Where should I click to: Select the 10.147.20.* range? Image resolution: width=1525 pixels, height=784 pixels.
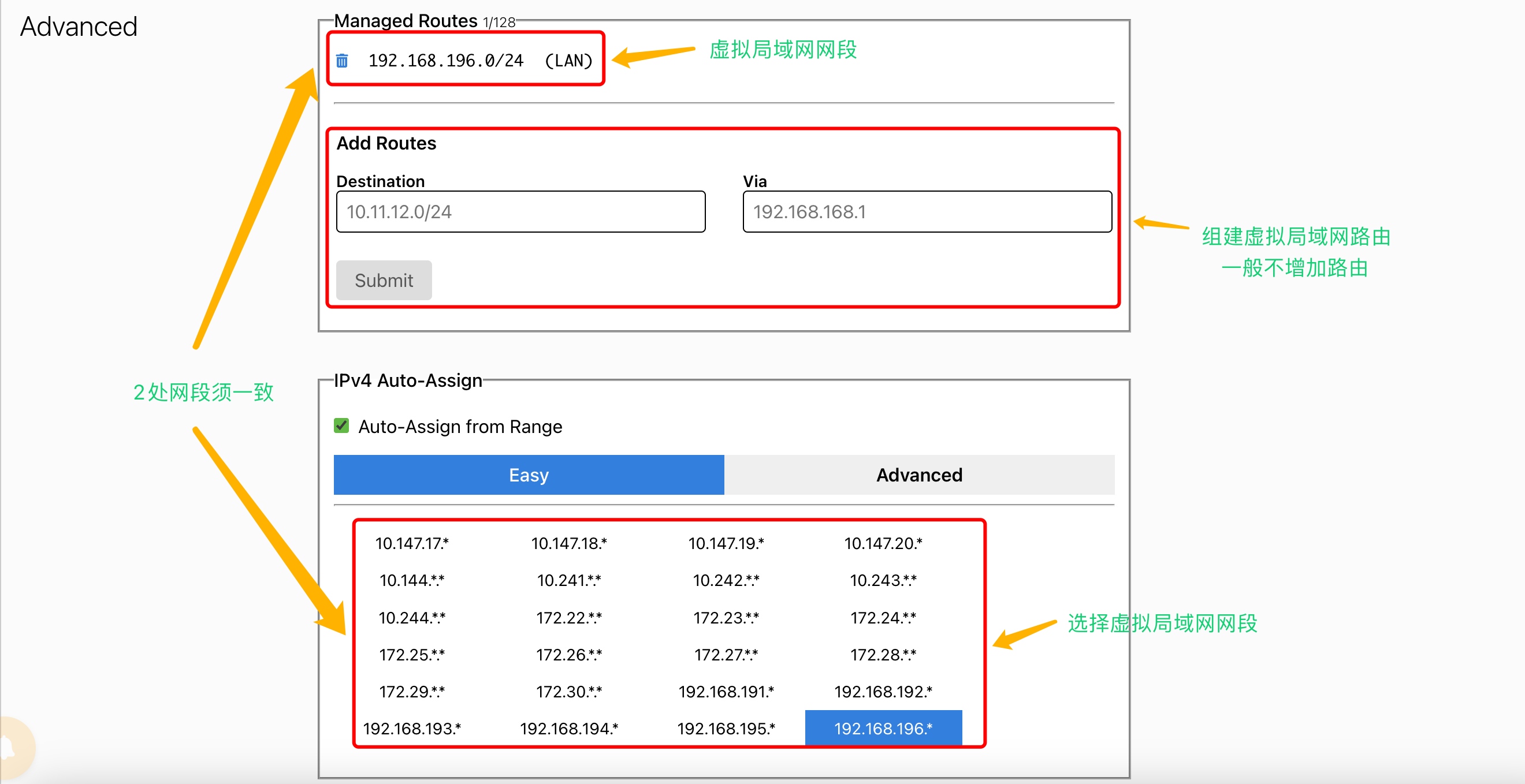coord(883,543)
